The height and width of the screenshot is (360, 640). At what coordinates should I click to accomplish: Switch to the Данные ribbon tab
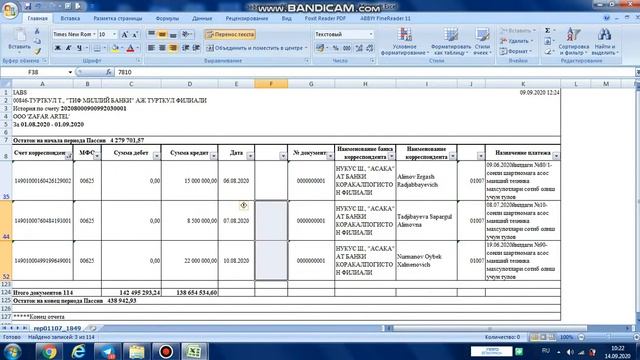(202, 18)
